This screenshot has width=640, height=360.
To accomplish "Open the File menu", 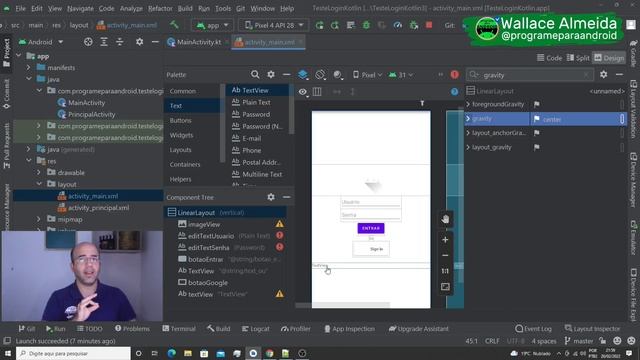I will (x=20, y=8).
